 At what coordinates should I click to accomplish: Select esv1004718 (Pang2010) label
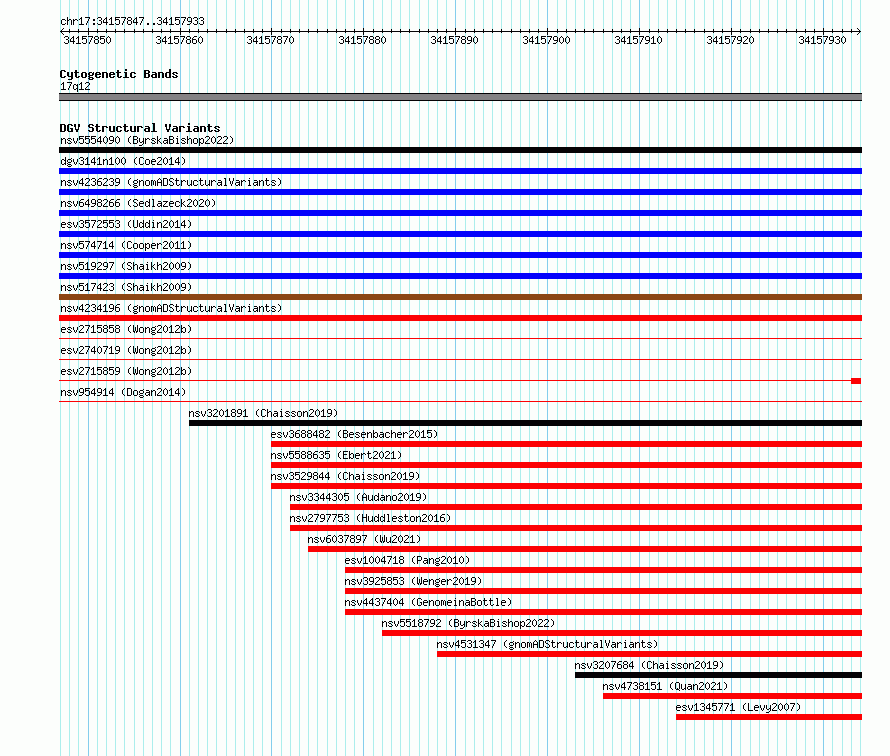[x=408, y=560]
